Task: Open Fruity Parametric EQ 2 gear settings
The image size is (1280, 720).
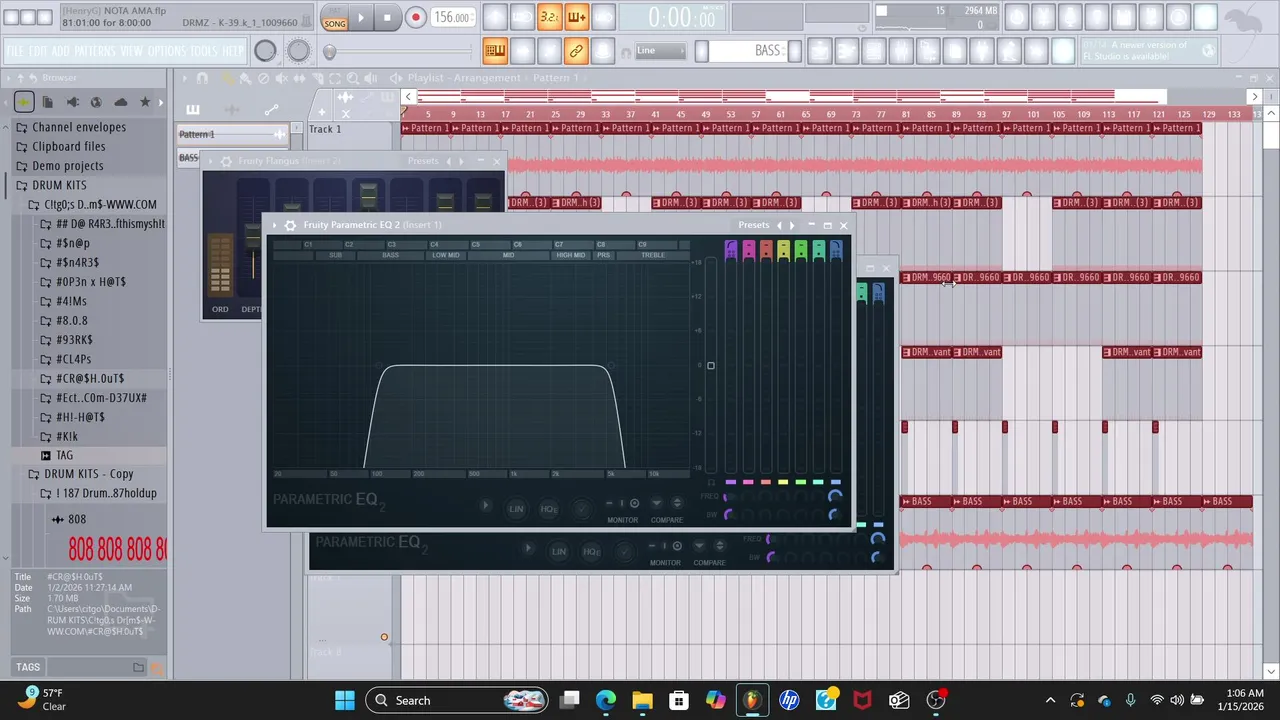Action: coord(290,225)
